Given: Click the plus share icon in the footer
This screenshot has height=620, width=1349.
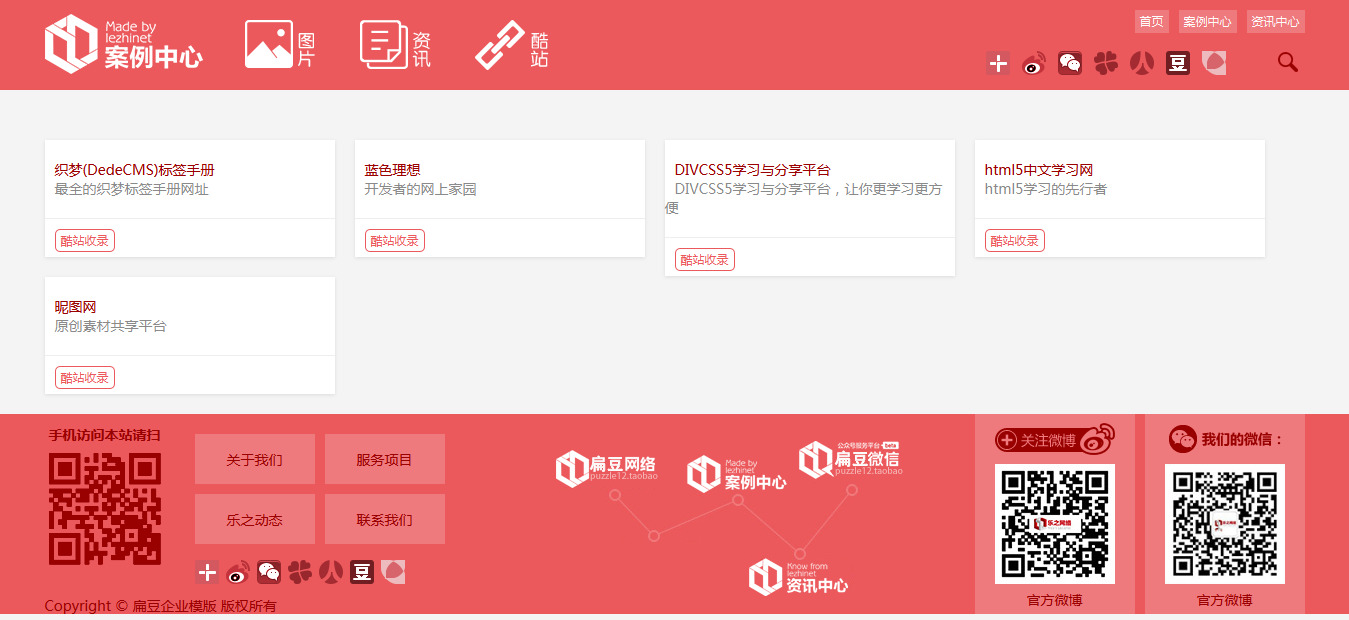Looking at the screenshot, I should 207,572.
